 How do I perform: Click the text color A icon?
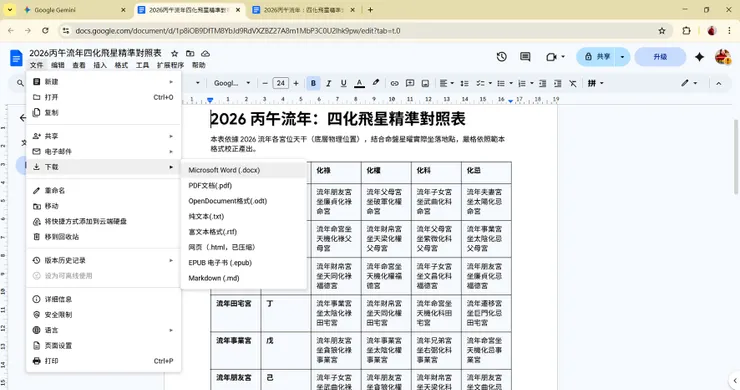tap(359, 83)
